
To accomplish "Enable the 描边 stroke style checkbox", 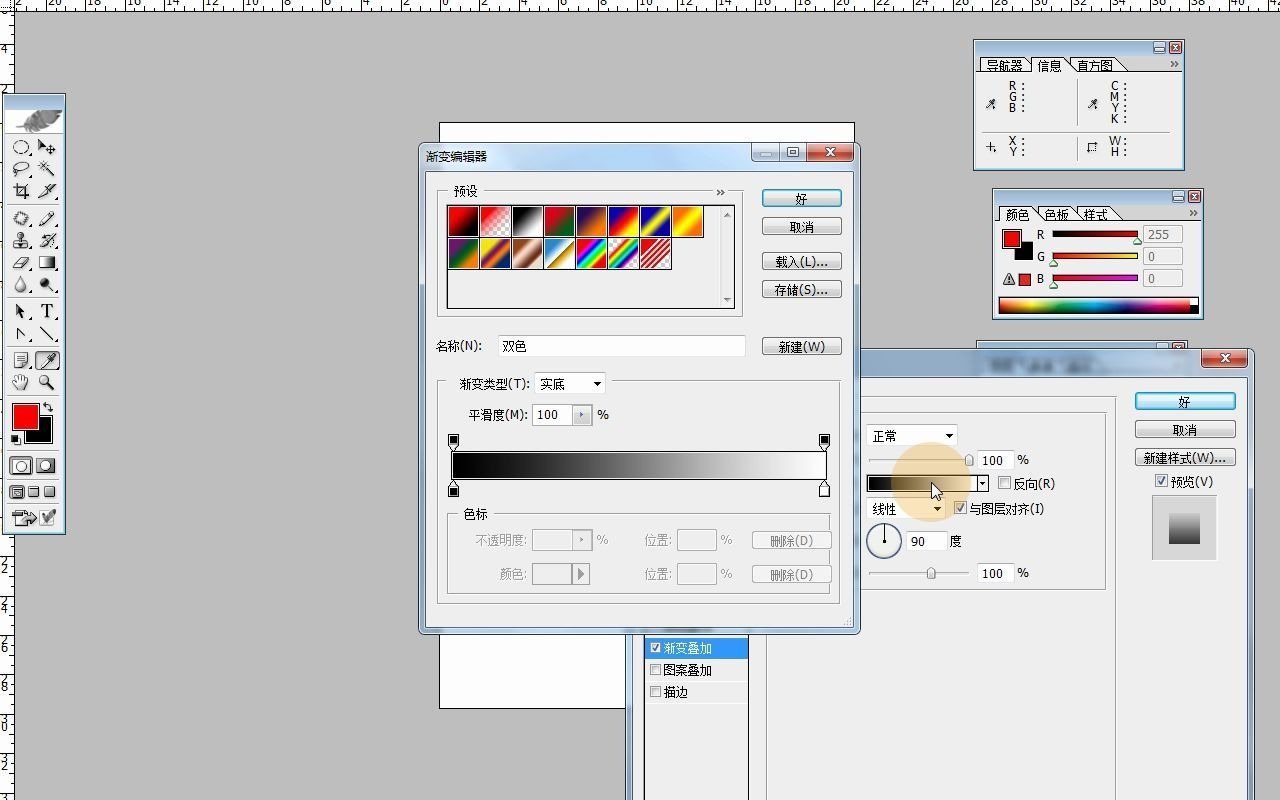I will pos(656,692).
